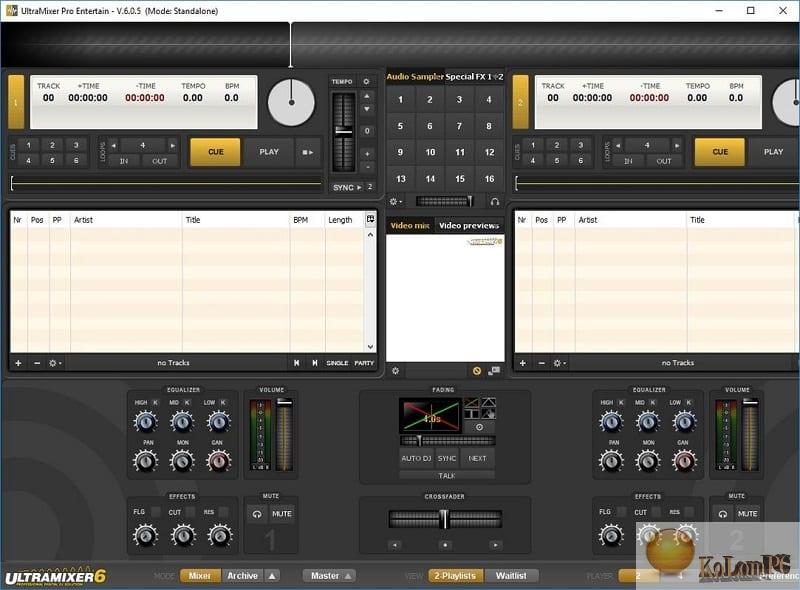Move crossfader fully left with arrow button
Viewport: 800px width, 590px height.
394,545
